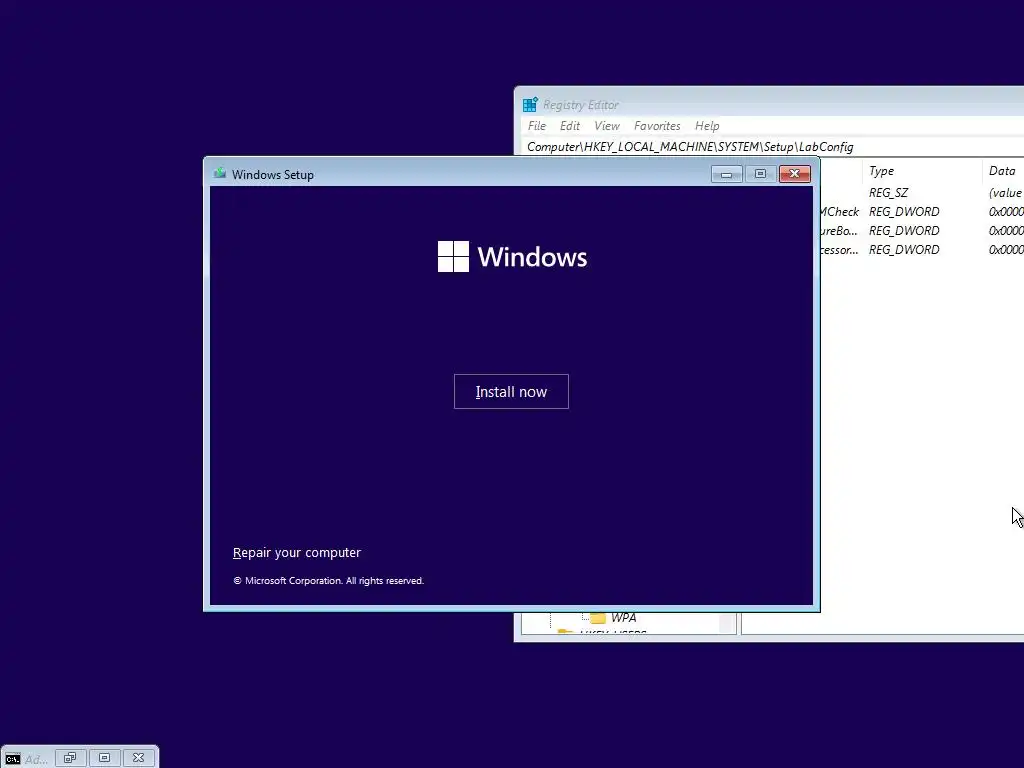Open the File menu in Registry Editor
The height and width of the screenshot is (768, 1024).
(x=537, y=125)
